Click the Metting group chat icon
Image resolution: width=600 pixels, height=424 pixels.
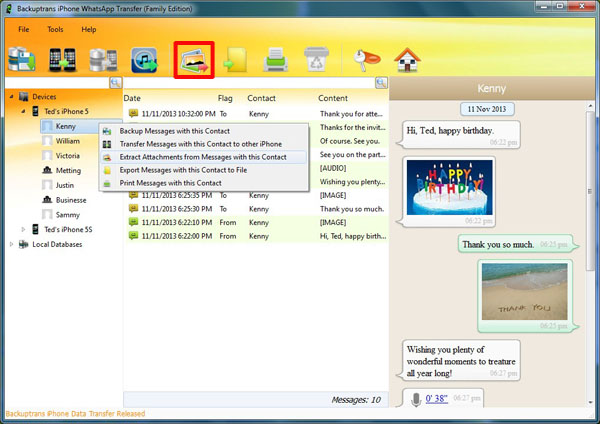point(47,170)
